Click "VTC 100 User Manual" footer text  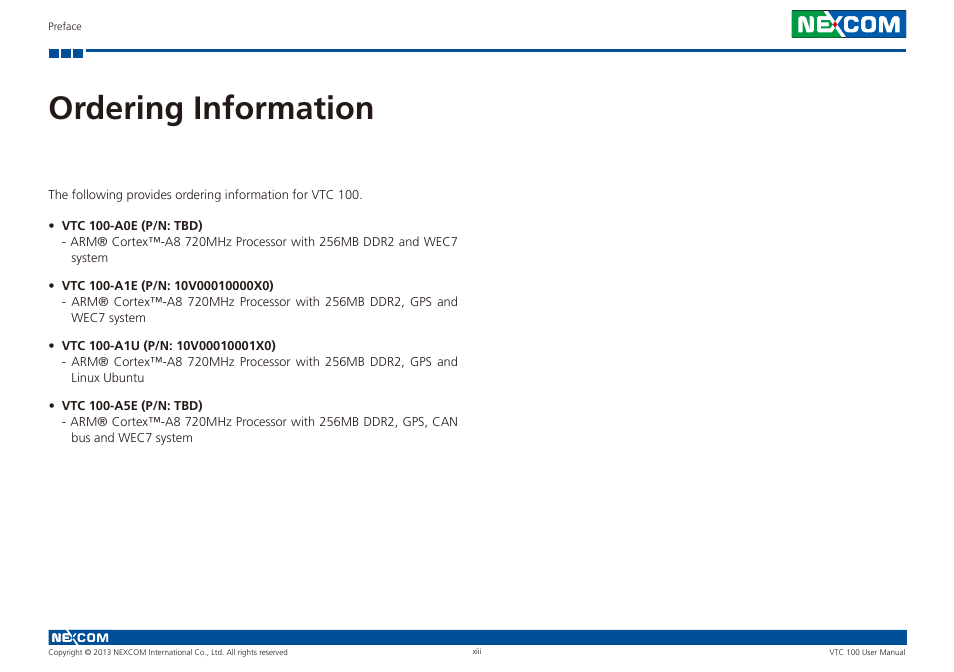click(x=867, y=653)
